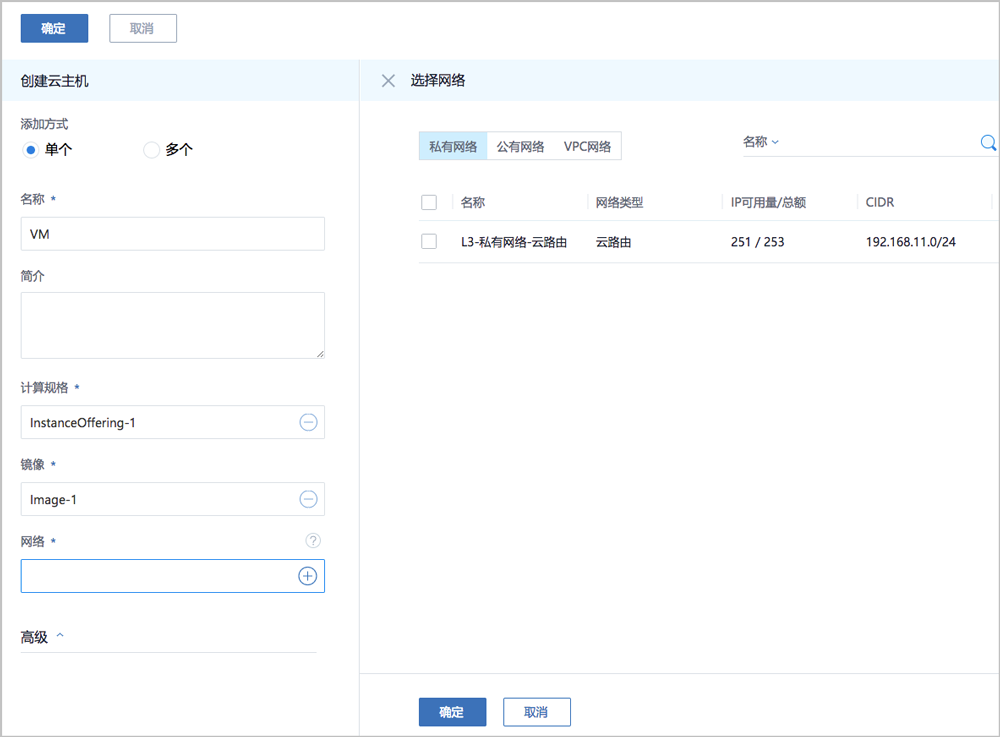Click the search magnifier icon
The image size is (1000, 737).
point(988,143)
